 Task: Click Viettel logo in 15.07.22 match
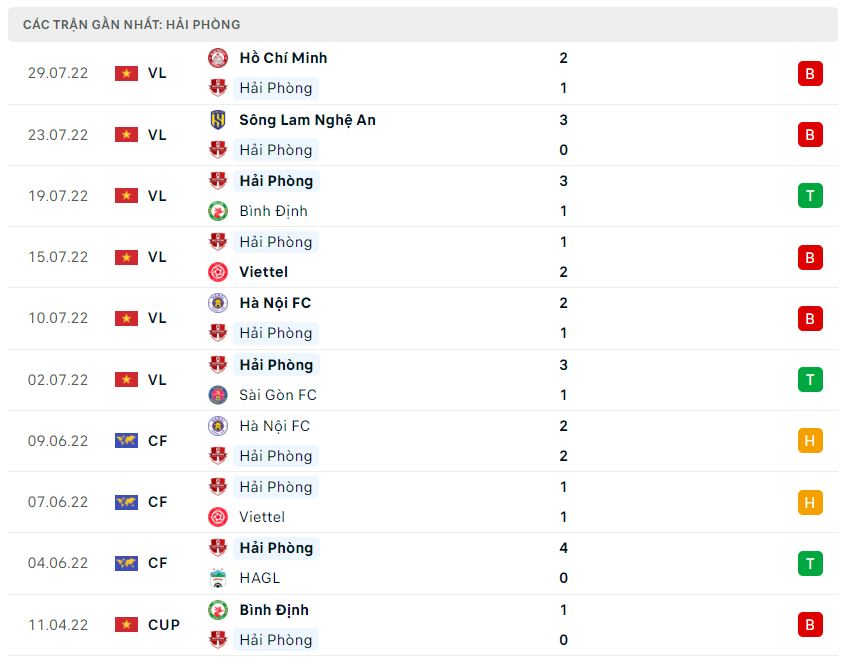217,272
